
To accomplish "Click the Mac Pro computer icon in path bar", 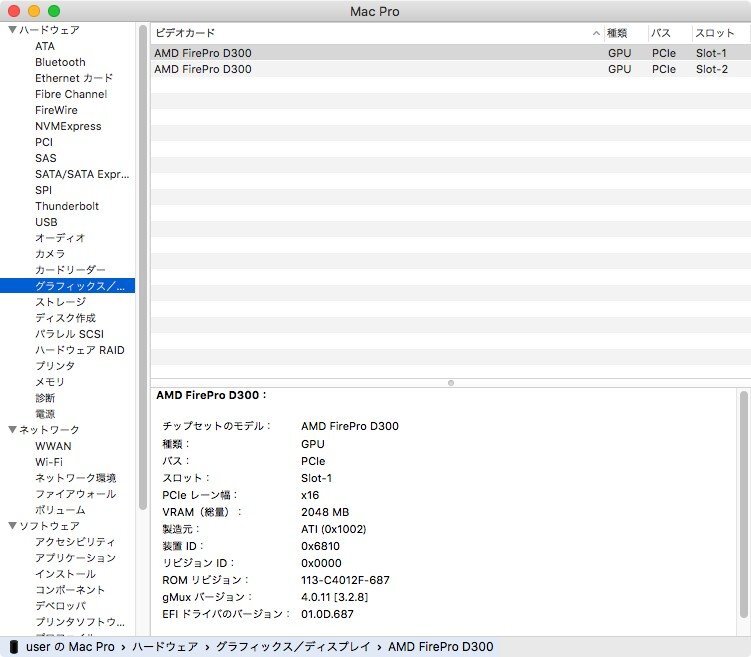I will [x=14, y=646].
